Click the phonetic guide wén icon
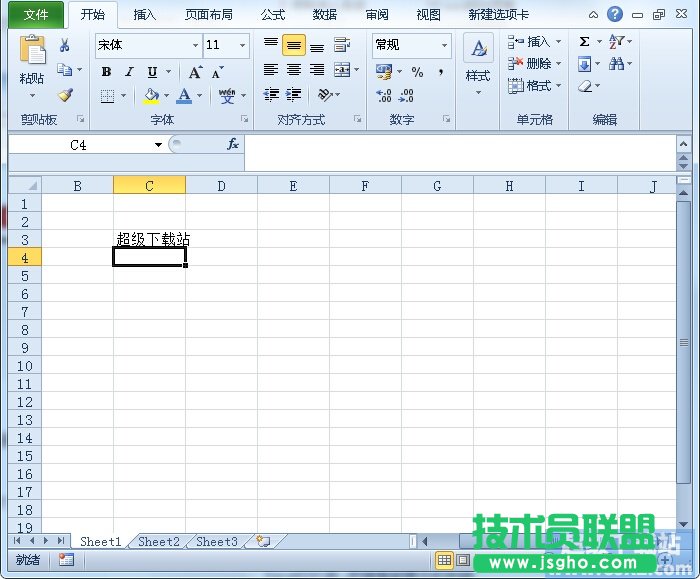Viewport: 700px width, 579px height. tap(227, 96)
